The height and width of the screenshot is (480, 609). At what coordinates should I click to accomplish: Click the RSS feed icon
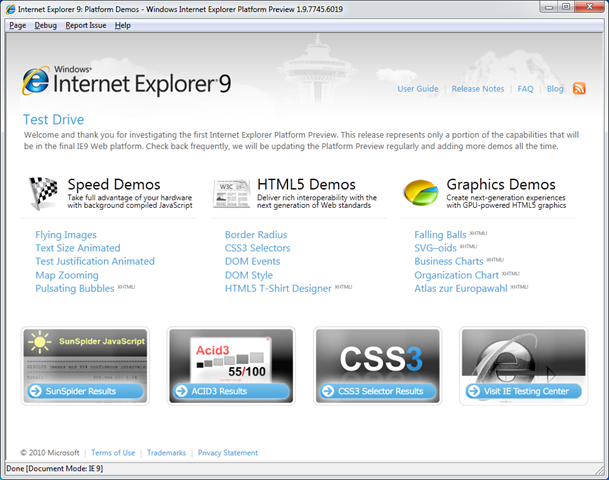pyautogui.click(x=579, y=89)
